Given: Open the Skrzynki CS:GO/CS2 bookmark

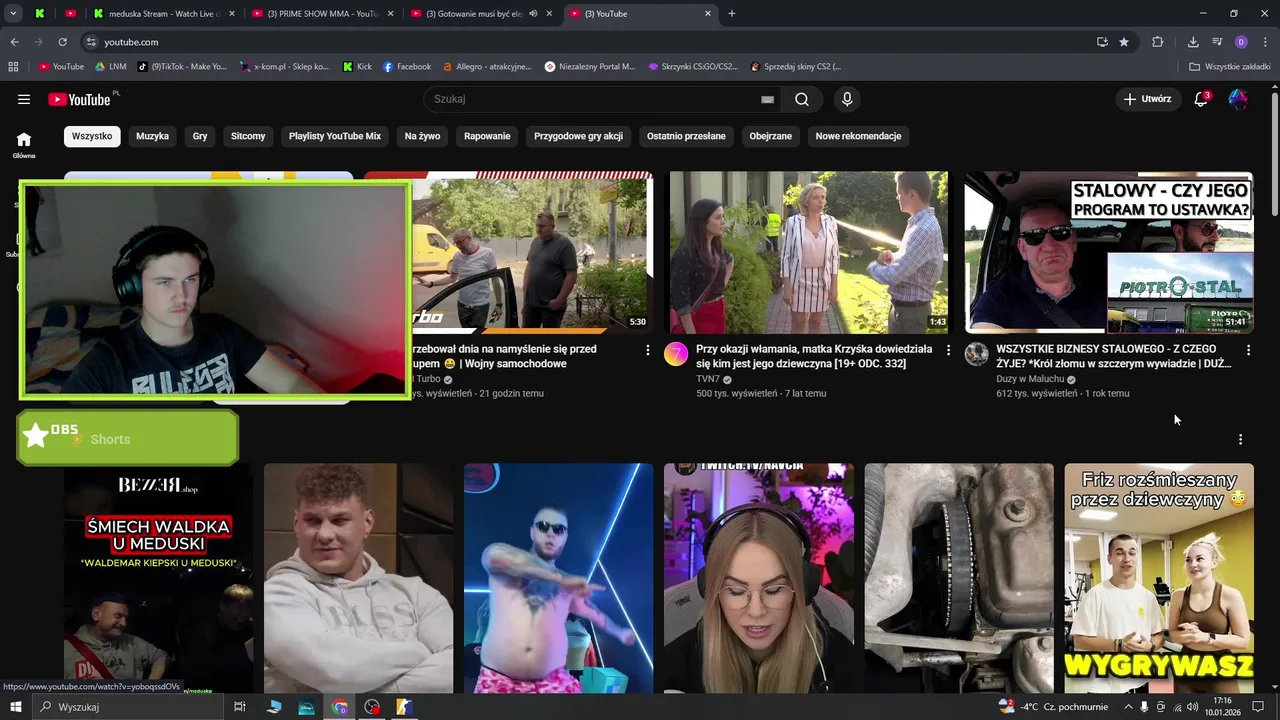Looking at the screenshot, I should coord(693,67).
